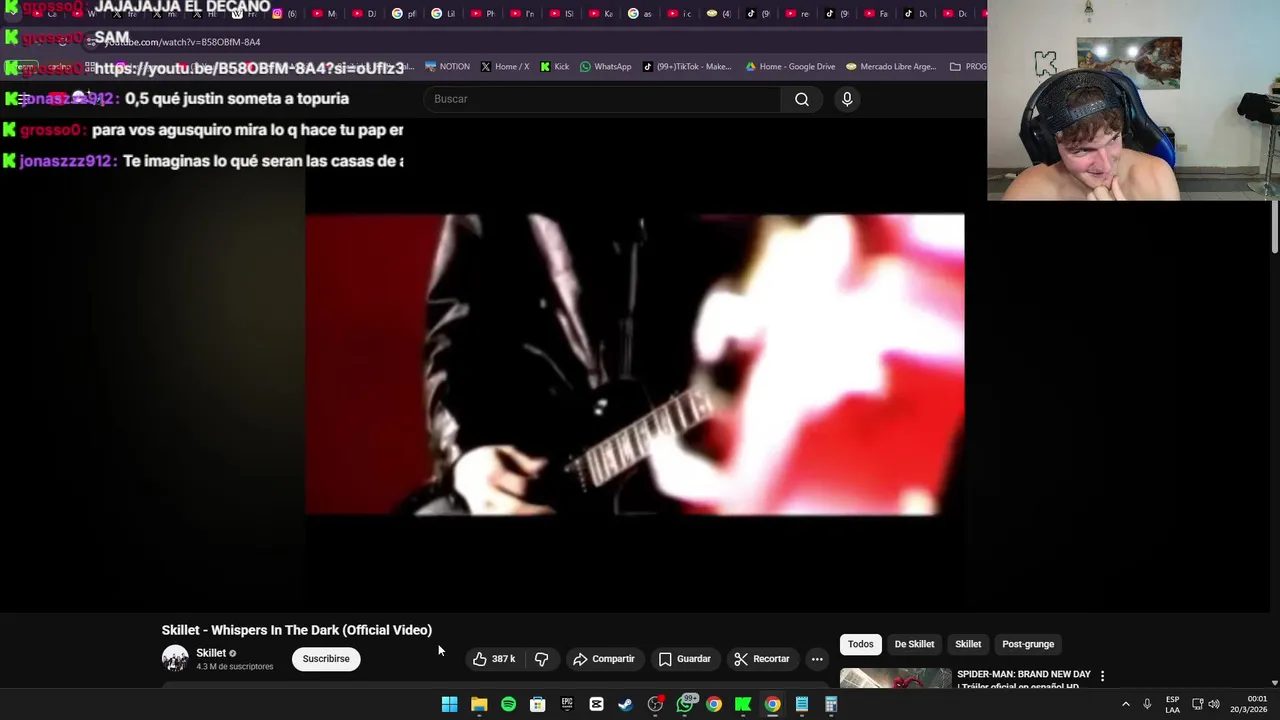The height and width of the screenshot is (720, 1280).
Task: Click the browser address bar URL
Action: [x=182, y=42]
